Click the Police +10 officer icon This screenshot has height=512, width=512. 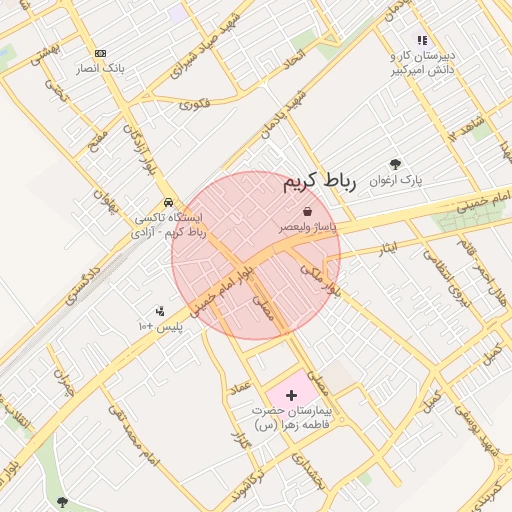160,311
